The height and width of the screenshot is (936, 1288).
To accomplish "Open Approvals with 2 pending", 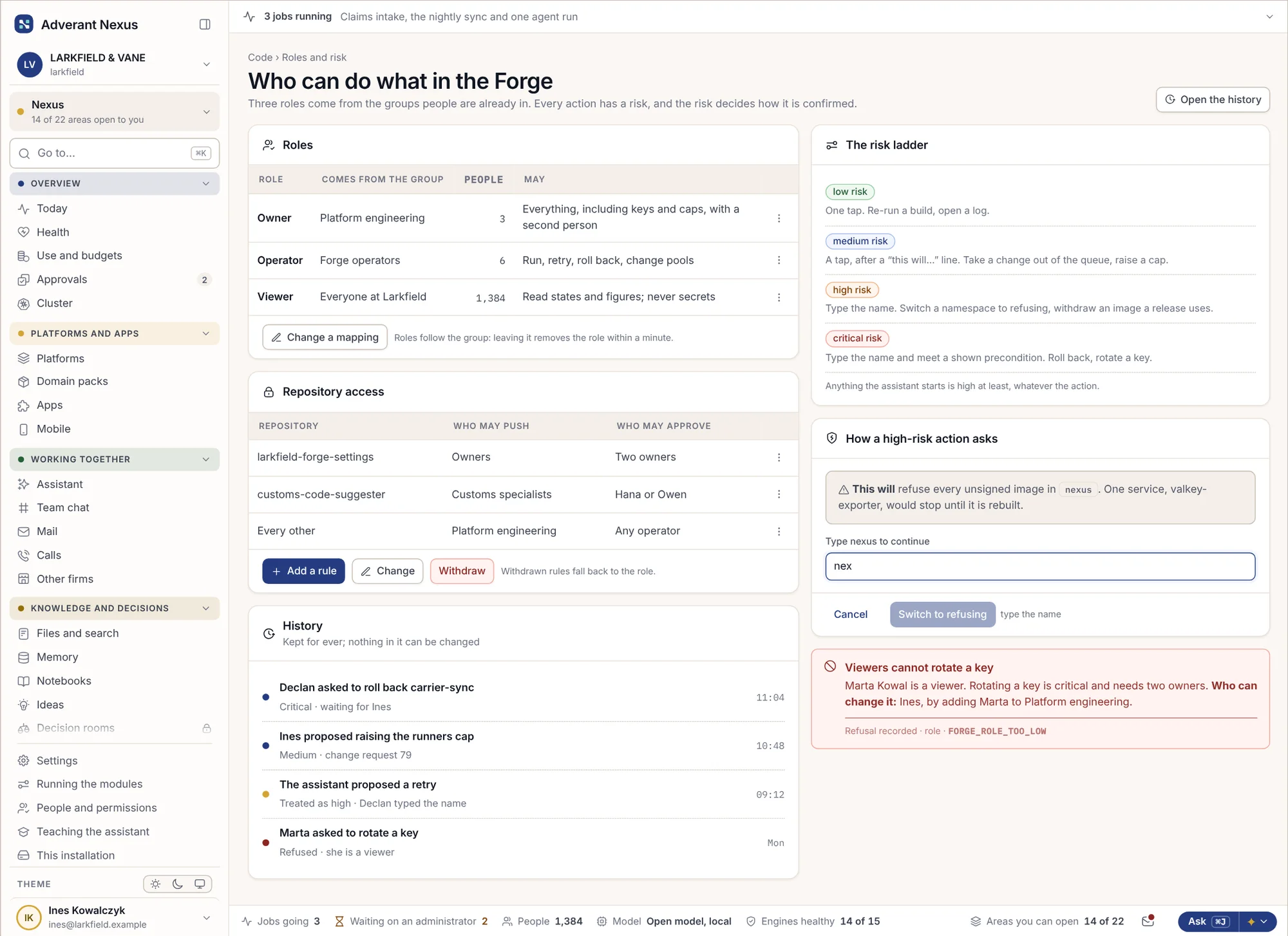I will (x=115, y=279).
